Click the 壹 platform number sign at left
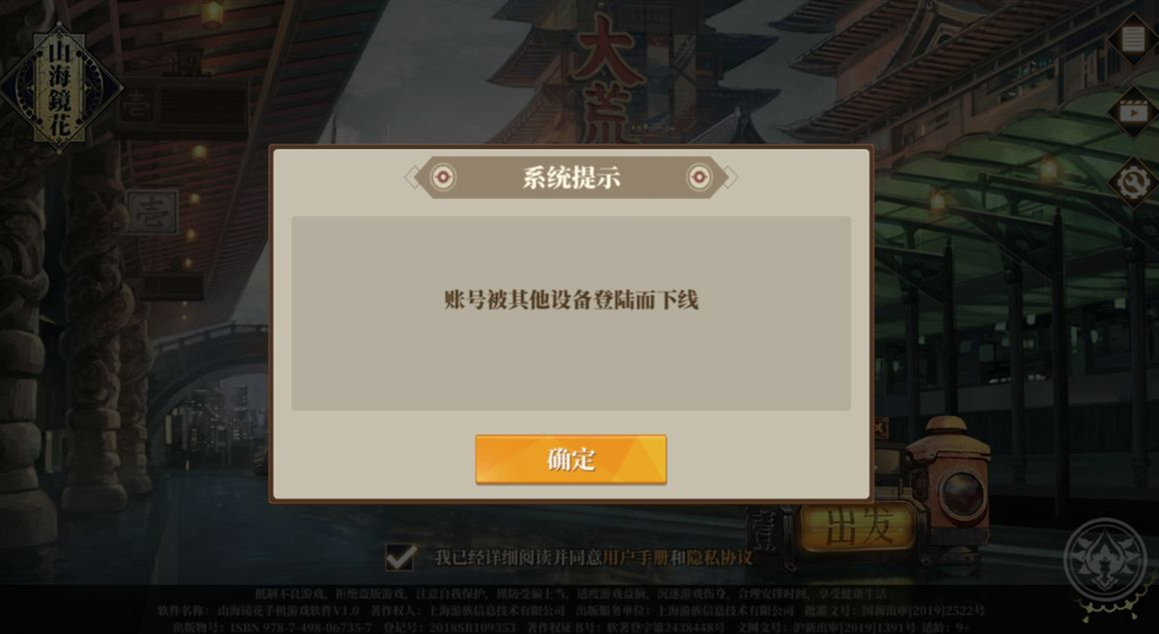This screenshot has width=1159, height=634. coord(152,212)
